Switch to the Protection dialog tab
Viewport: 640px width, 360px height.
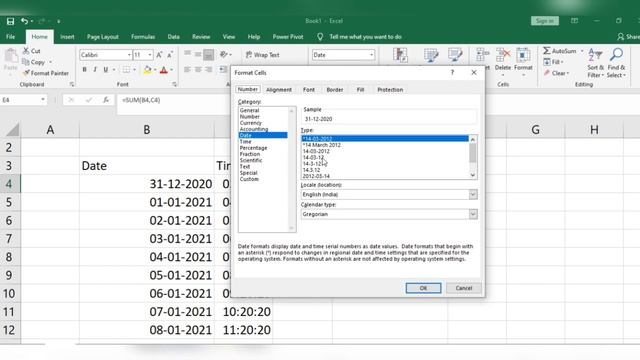[x=390, y=89]
